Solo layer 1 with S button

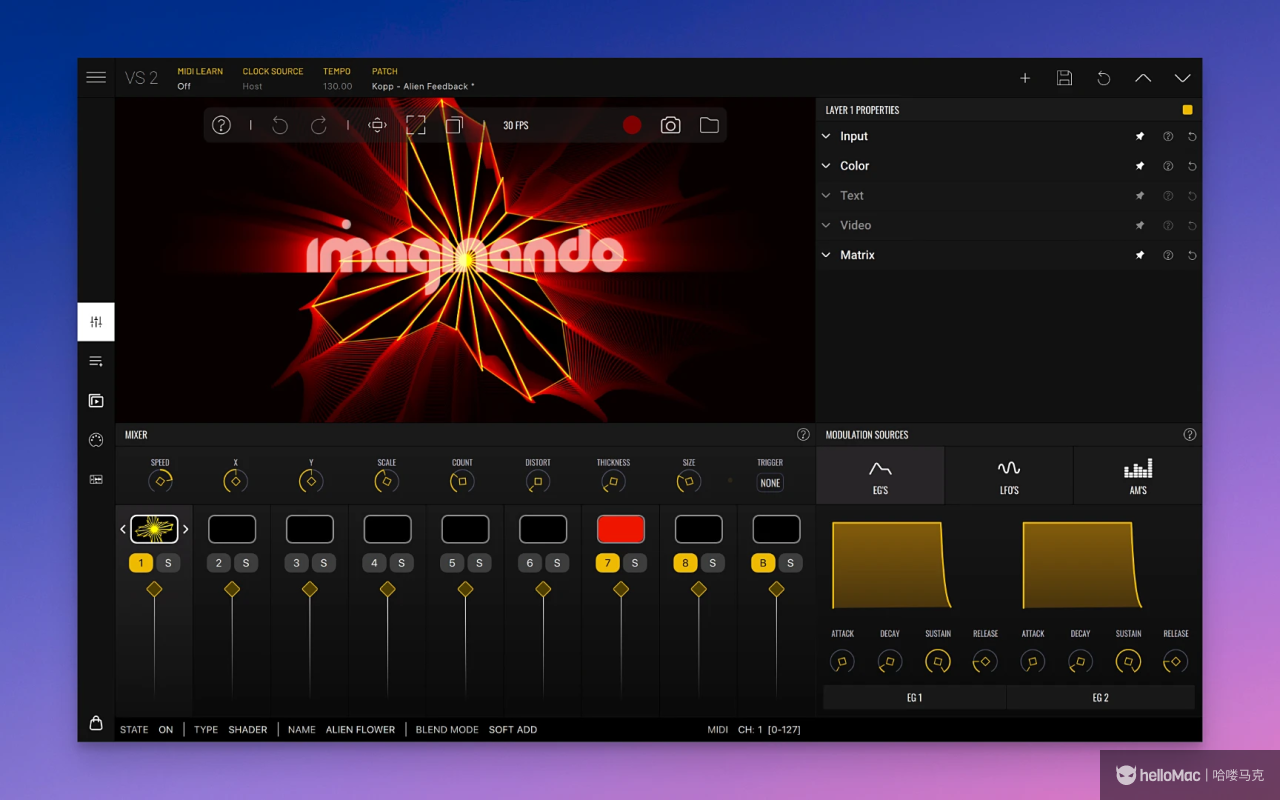click(x=168, y=563)
